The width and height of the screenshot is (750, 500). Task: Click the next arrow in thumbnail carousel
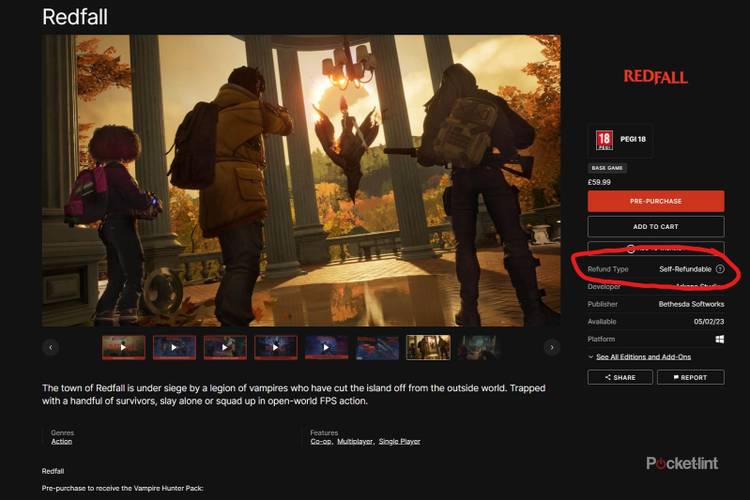[551, 348]
